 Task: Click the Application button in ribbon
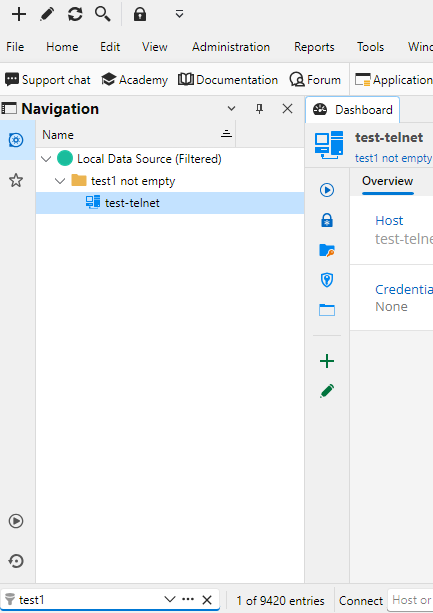[x=394, y=80]
